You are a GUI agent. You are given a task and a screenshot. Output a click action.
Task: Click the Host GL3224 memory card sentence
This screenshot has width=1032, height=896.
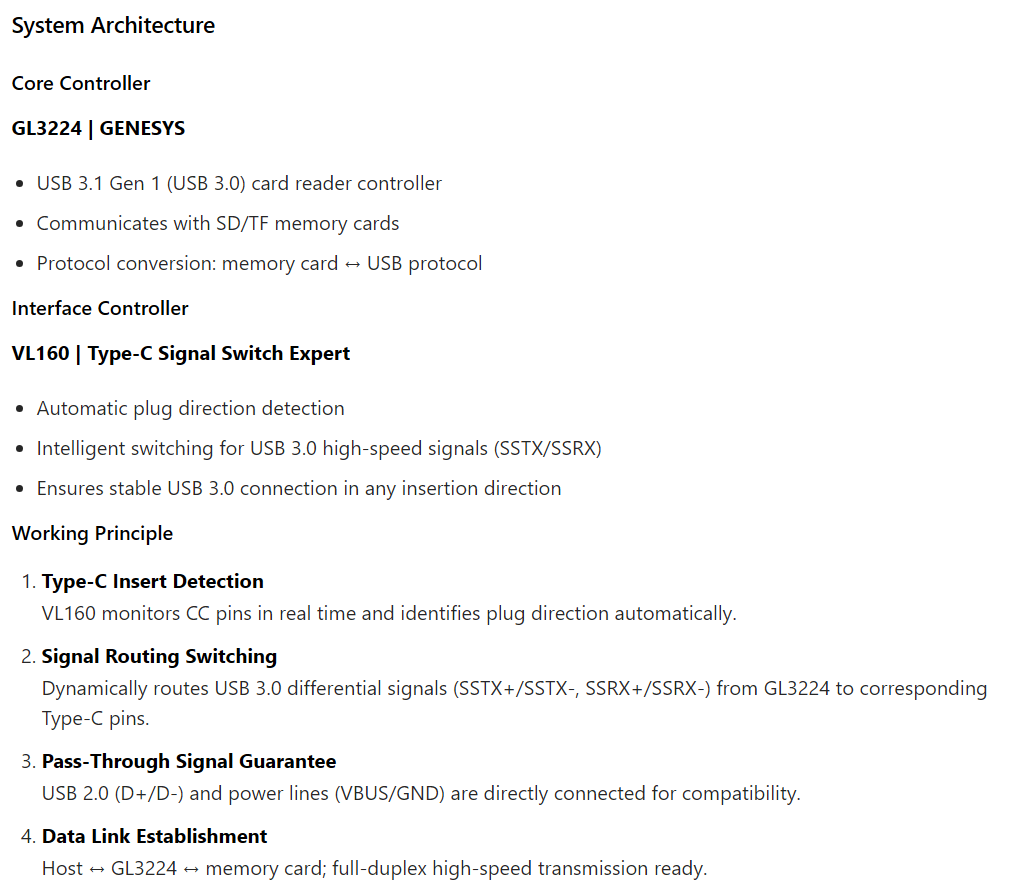click(374, 868)
